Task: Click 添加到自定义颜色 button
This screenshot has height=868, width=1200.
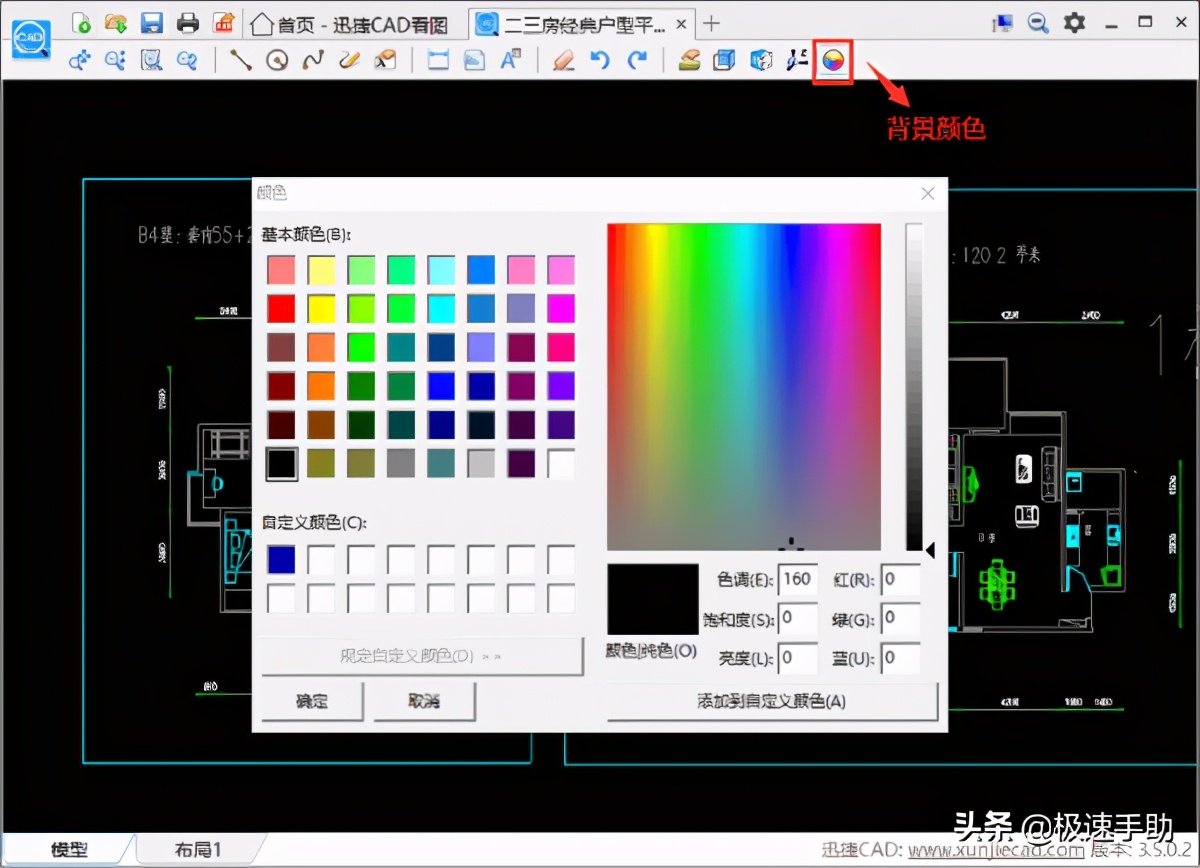Action: click(771, 701)
